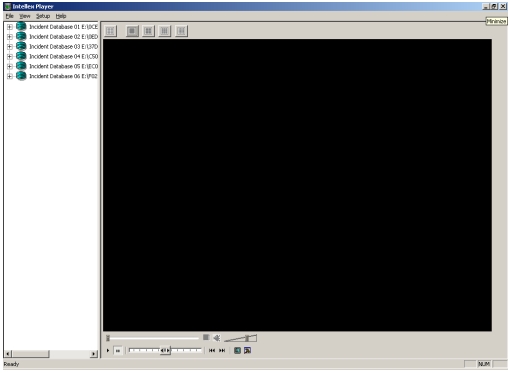This screenshot has width=509, height=373.
Task: Expand Incident Database 04 tree node
Action: [x=10, y=56]
